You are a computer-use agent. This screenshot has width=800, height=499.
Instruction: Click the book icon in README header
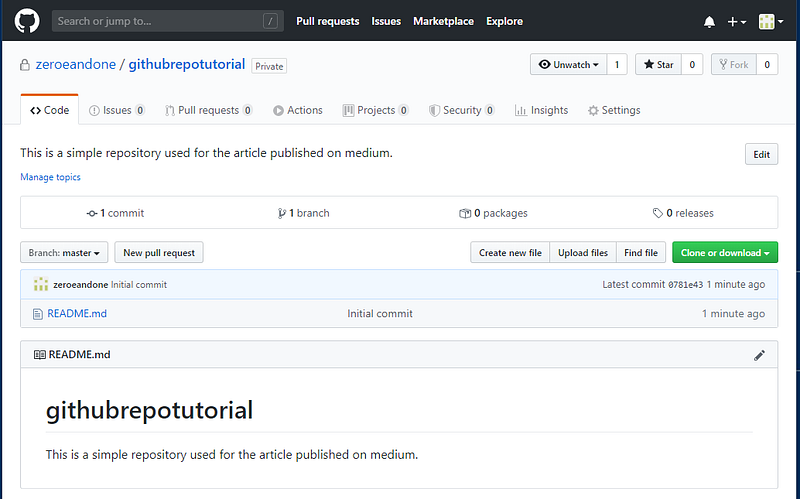(x=39, y=355)
